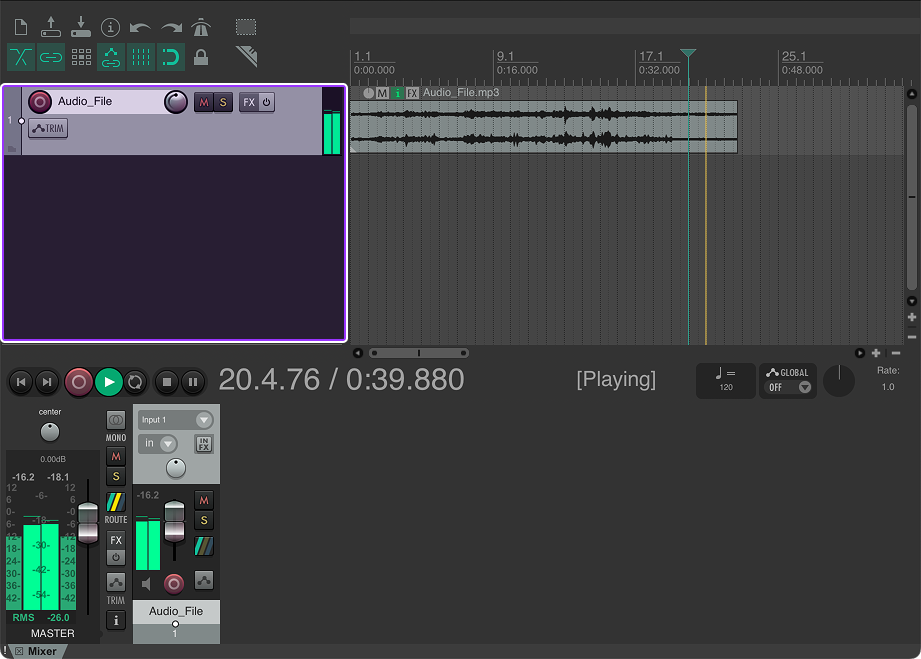
Task: Click the dashed selection rectangle icon
Action: (246, 27)
